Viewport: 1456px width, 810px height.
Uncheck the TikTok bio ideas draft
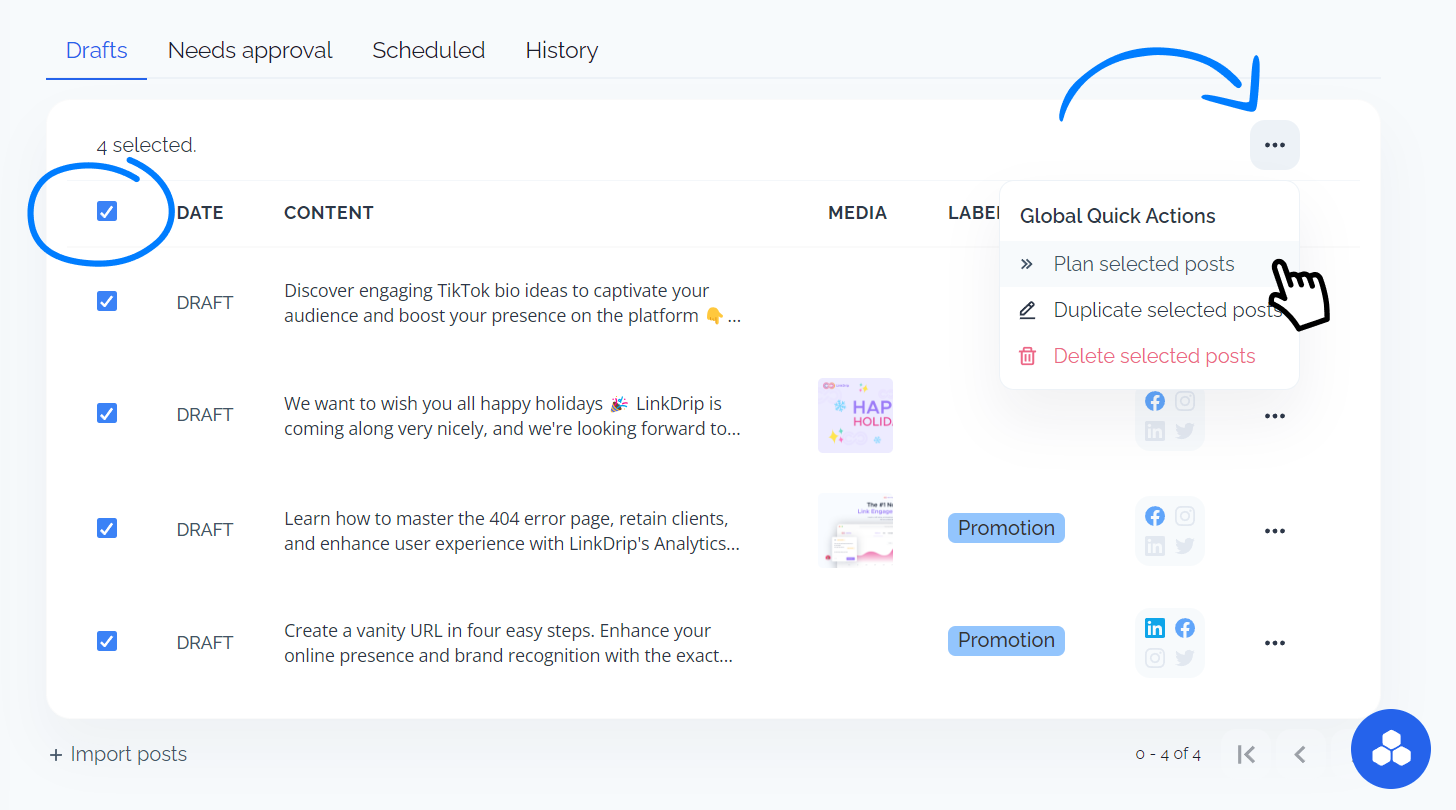(107, 301)
